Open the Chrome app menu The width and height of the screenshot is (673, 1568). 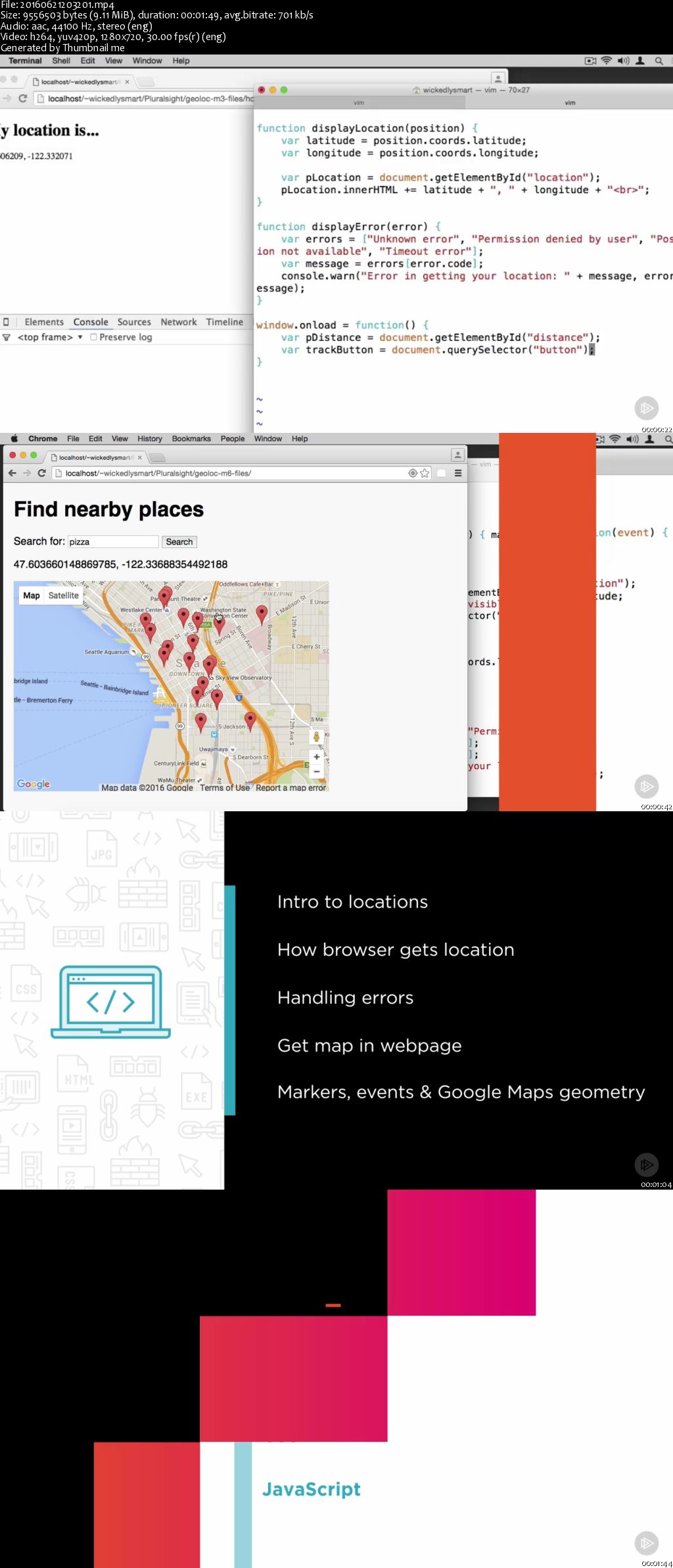(43, 439)
